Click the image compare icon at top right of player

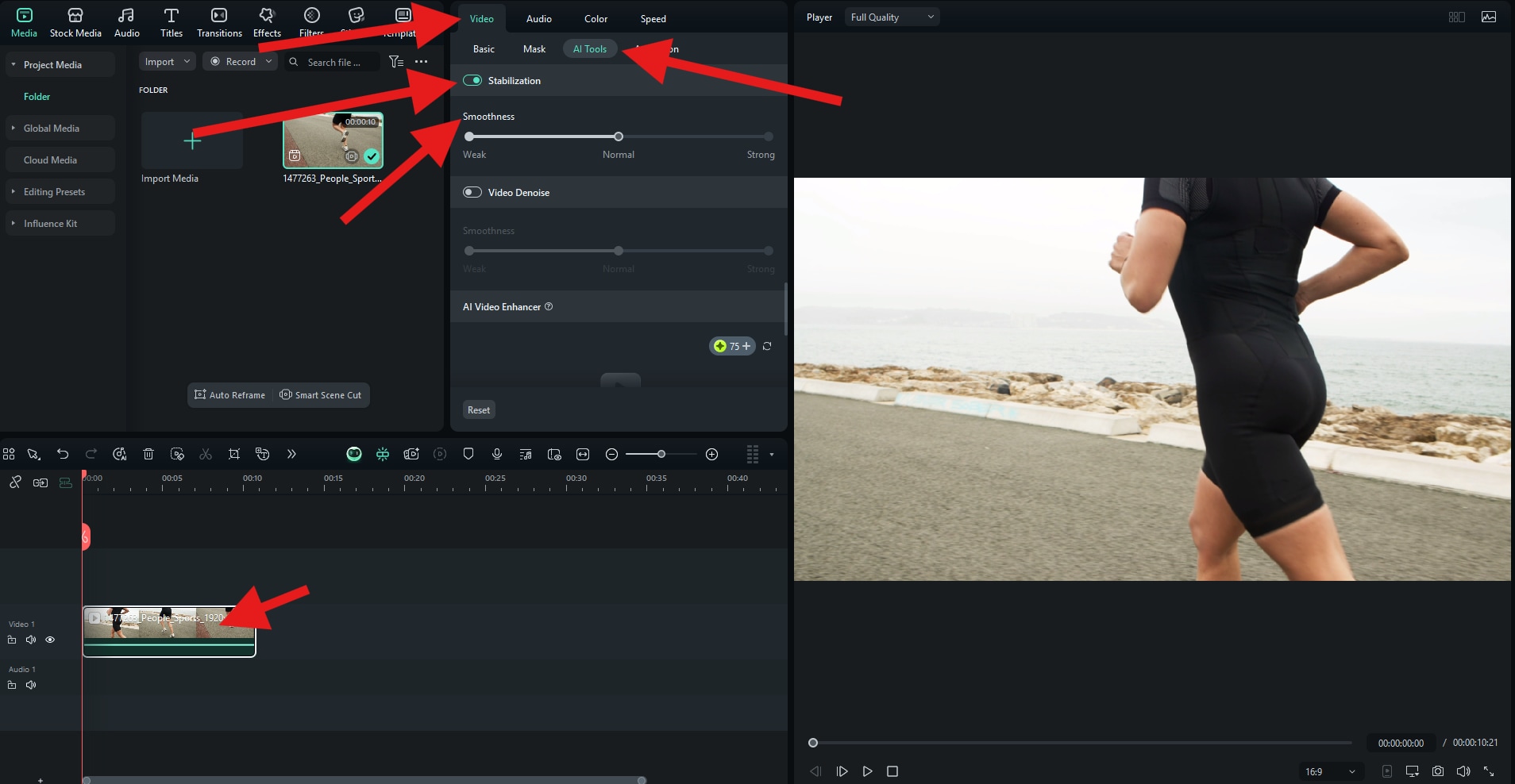pyautogui.click(x=1489, y=17)
